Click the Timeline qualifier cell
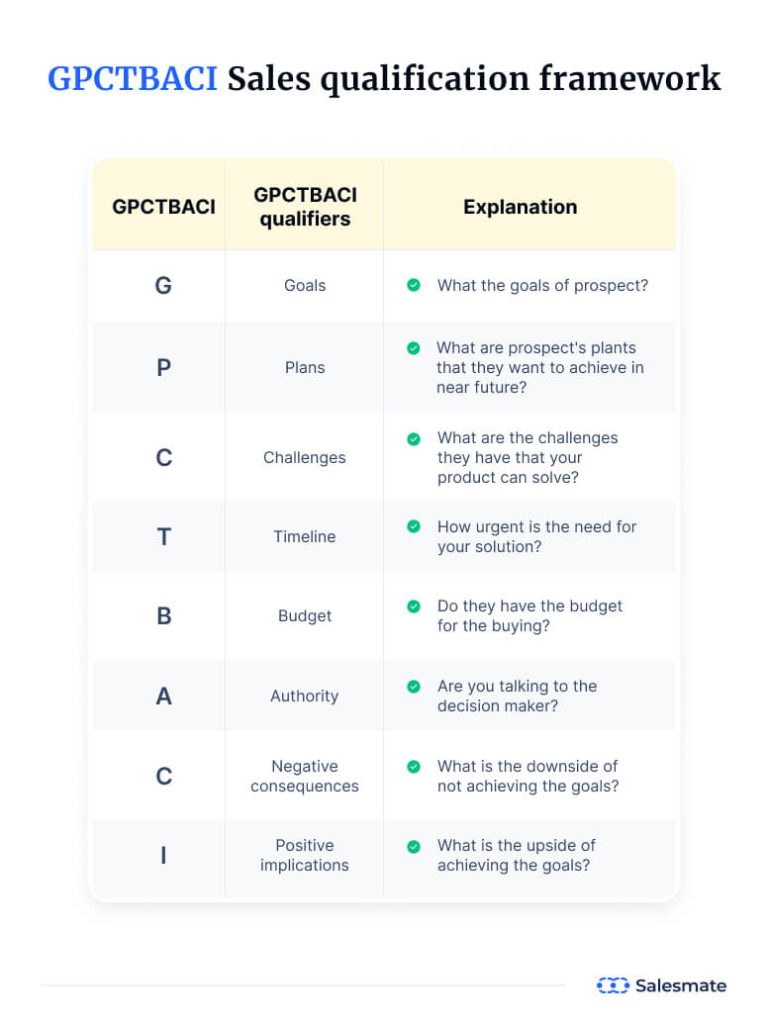 pos(305,536)
